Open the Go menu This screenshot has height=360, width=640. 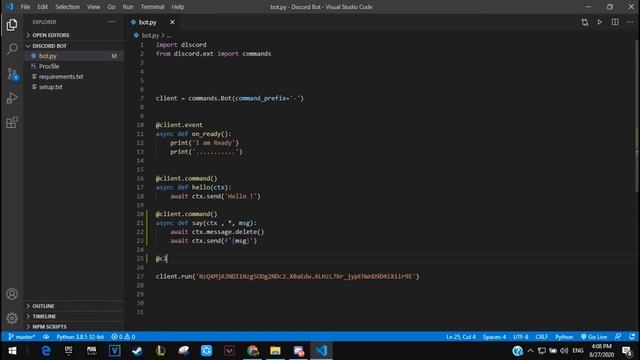click(x=111, y=7)
